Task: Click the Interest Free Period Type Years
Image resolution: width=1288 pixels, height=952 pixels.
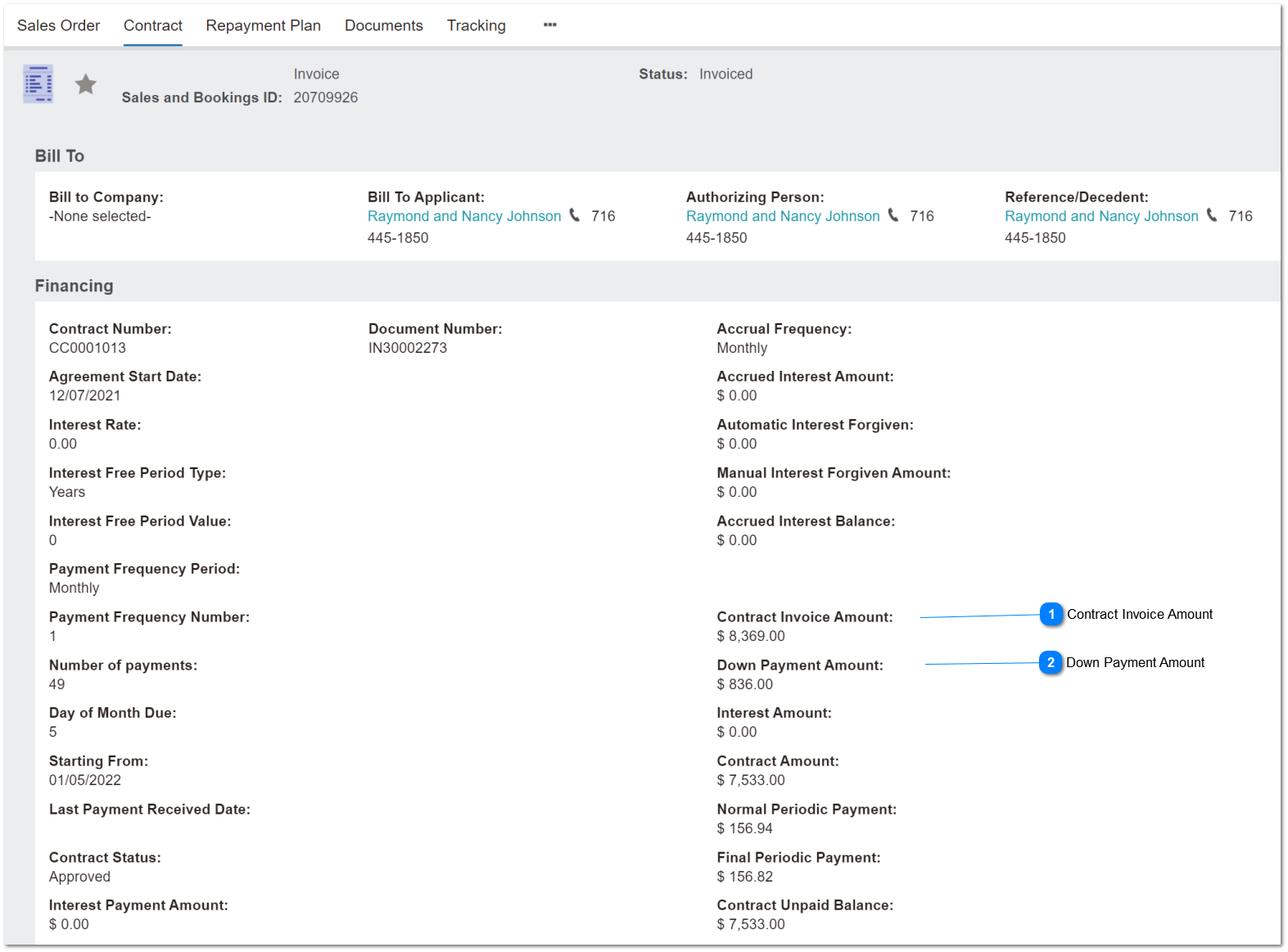Action: (67, 492)
